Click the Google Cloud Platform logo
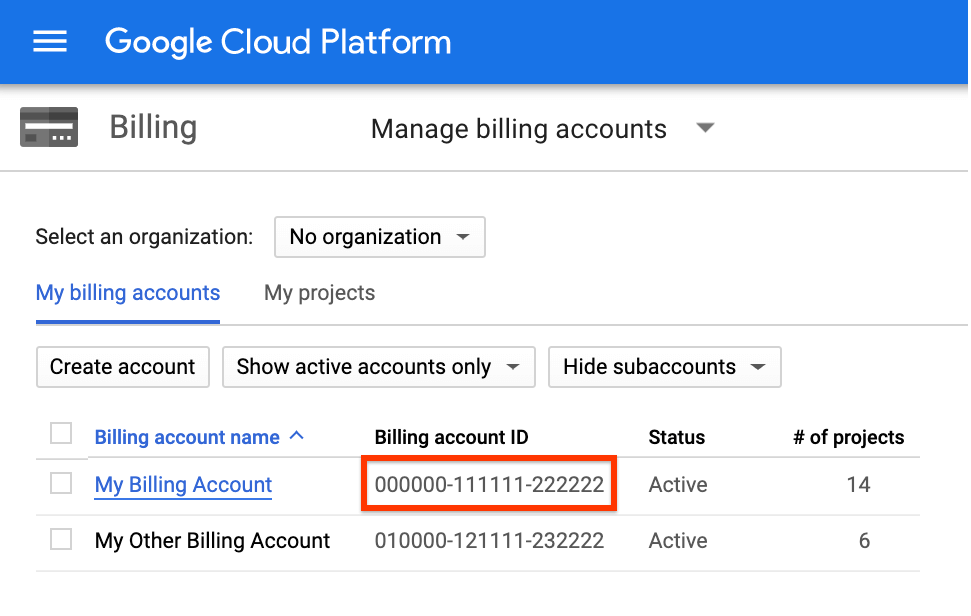Image resolution: width=971 pixels, height=616 pixels. click(x=278, y=41)
